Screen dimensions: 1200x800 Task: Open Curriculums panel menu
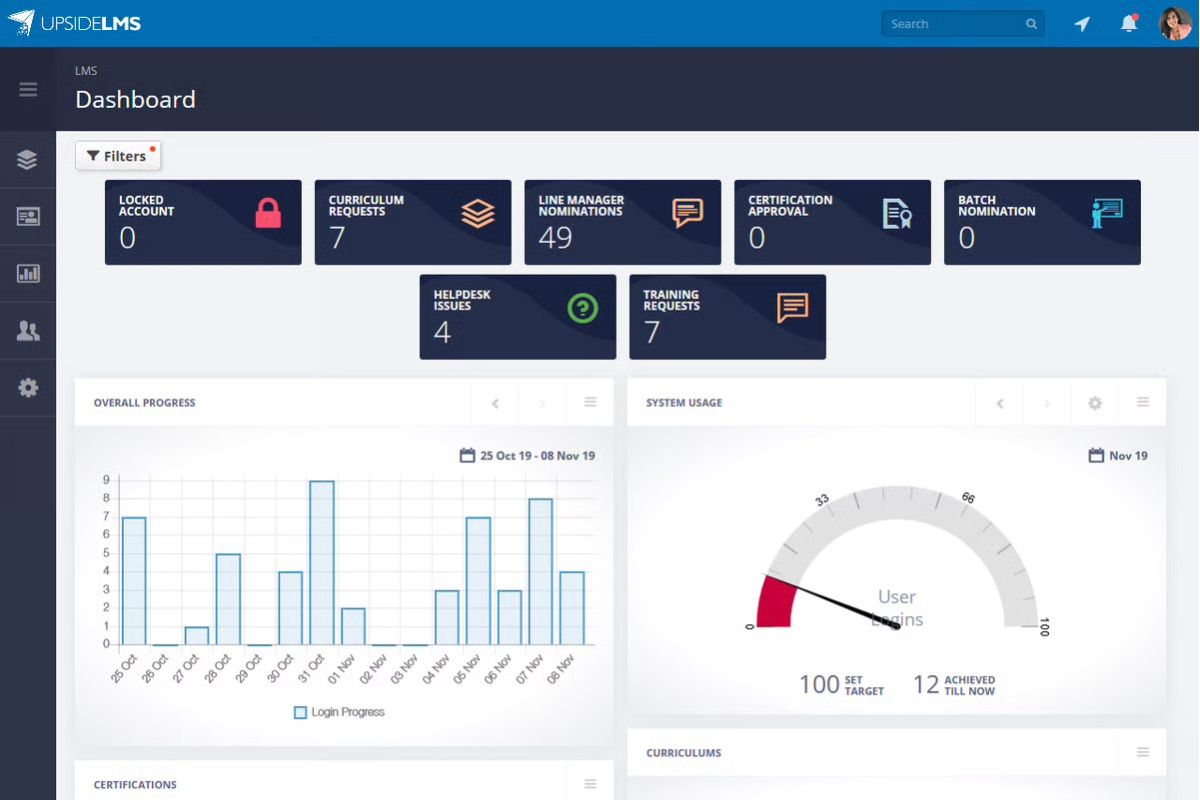(1143, 752)
